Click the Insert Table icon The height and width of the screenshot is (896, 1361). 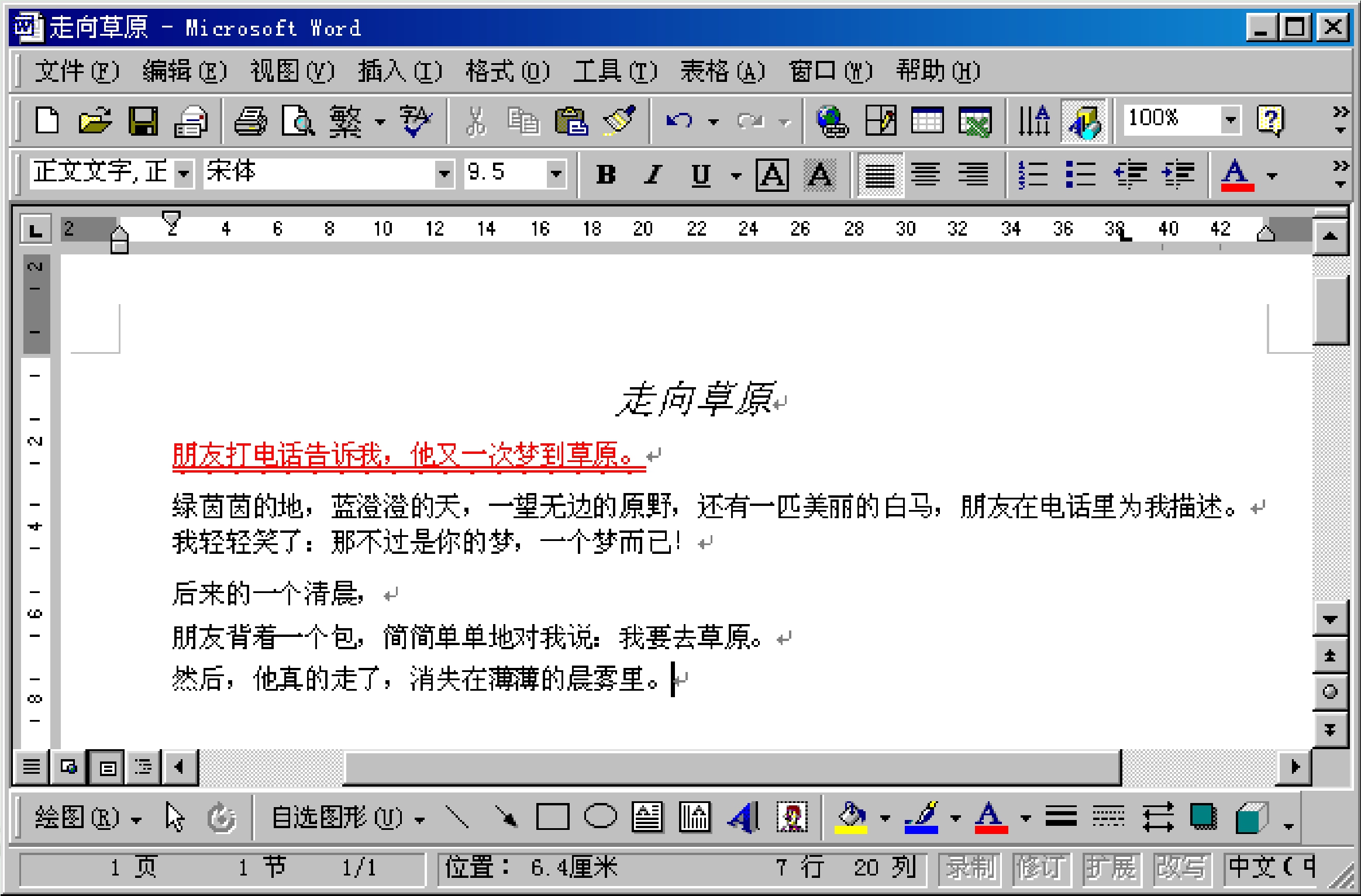[x=927, y=122]
